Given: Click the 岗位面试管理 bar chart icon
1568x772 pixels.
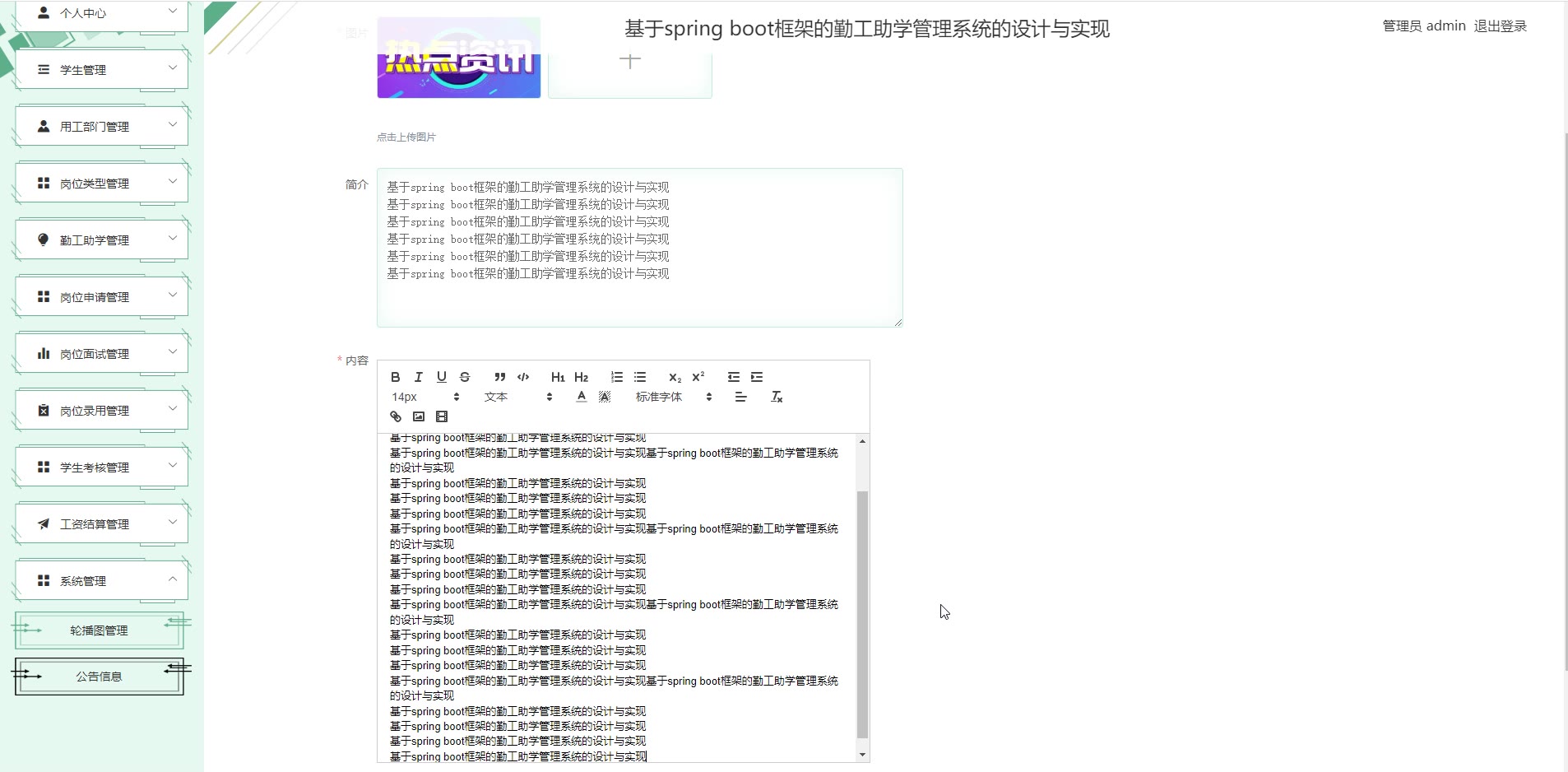Looking at the screenshot, I should click(44, 353).
